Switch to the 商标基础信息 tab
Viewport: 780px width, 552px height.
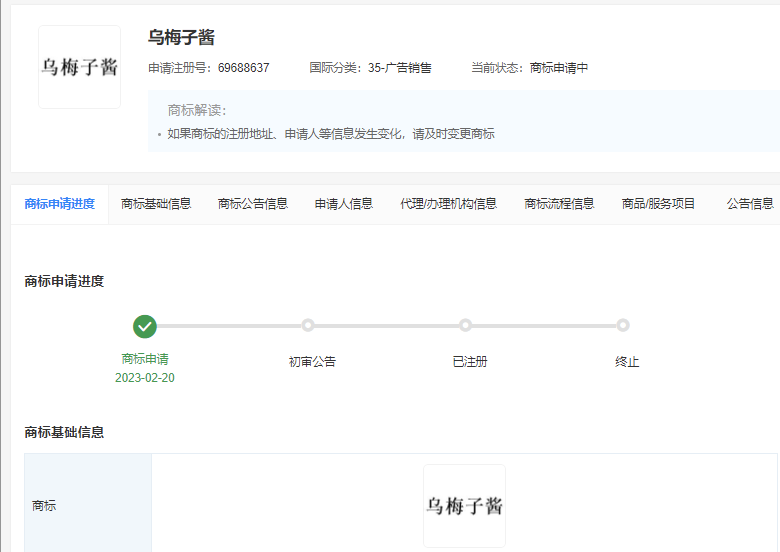[x=156, y=204]
